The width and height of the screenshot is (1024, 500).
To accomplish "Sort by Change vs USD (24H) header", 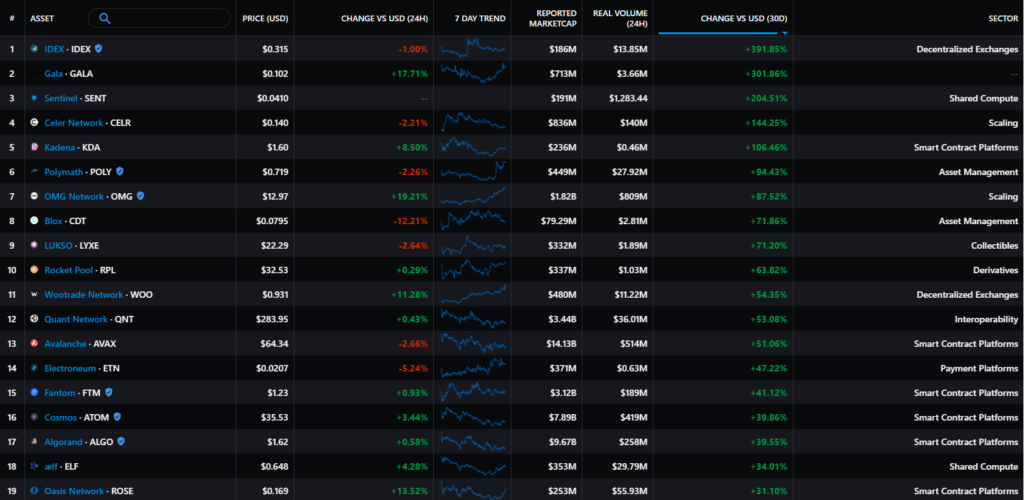I will tap(384, 18).
